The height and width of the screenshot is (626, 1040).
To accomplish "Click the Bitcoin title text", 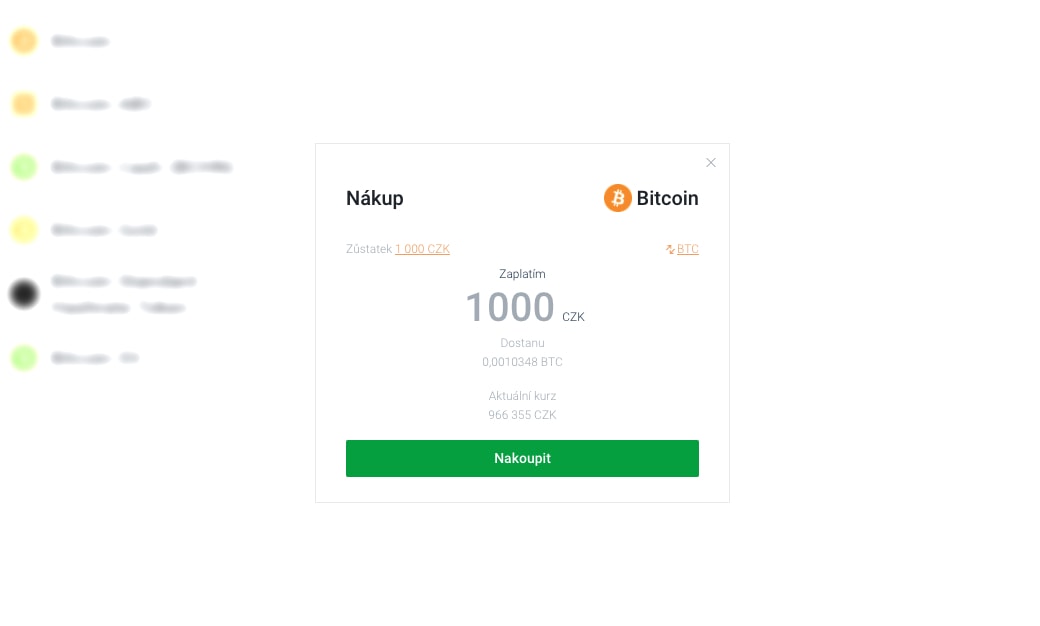I will pyautogui.click(x=667, y=198).
